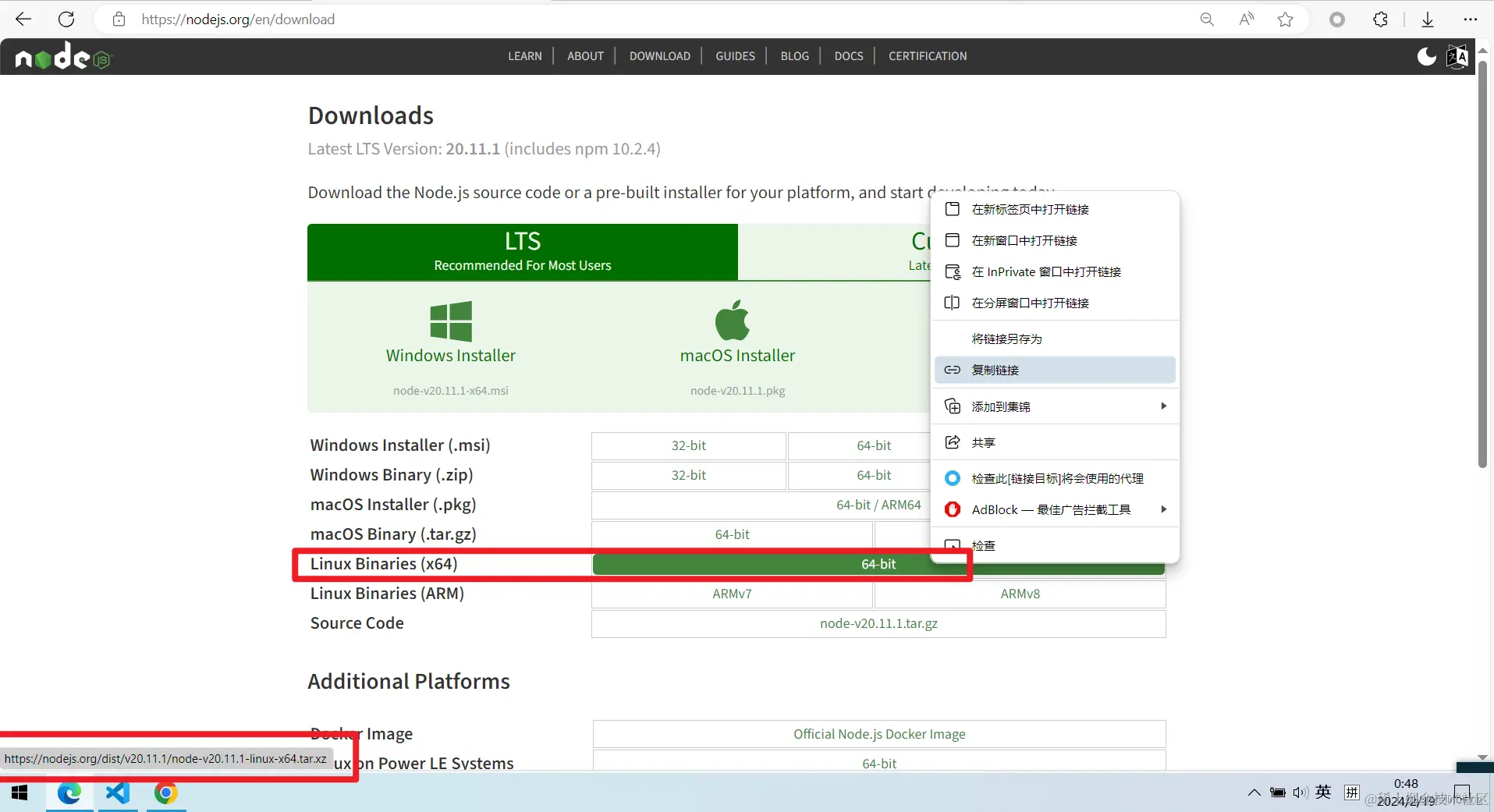The width and height of the screenshot is (1494, 812).
Task: Open Visual Studio Code from taskbar
Action: coord(118,792)
